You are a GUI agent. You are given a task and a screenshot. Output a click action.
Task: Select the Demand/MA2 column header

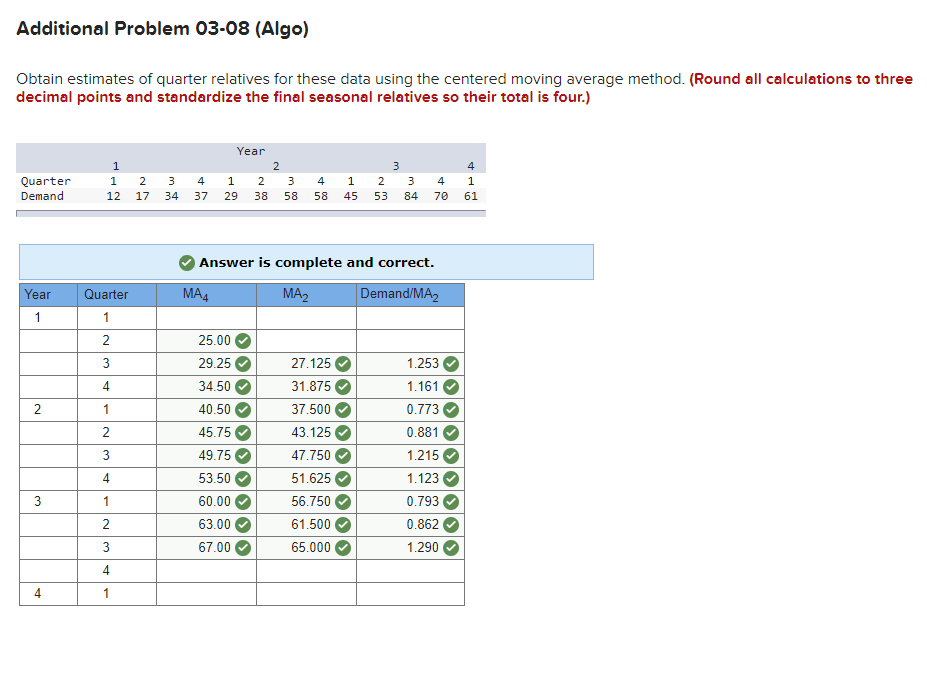(x=399, y=294)
